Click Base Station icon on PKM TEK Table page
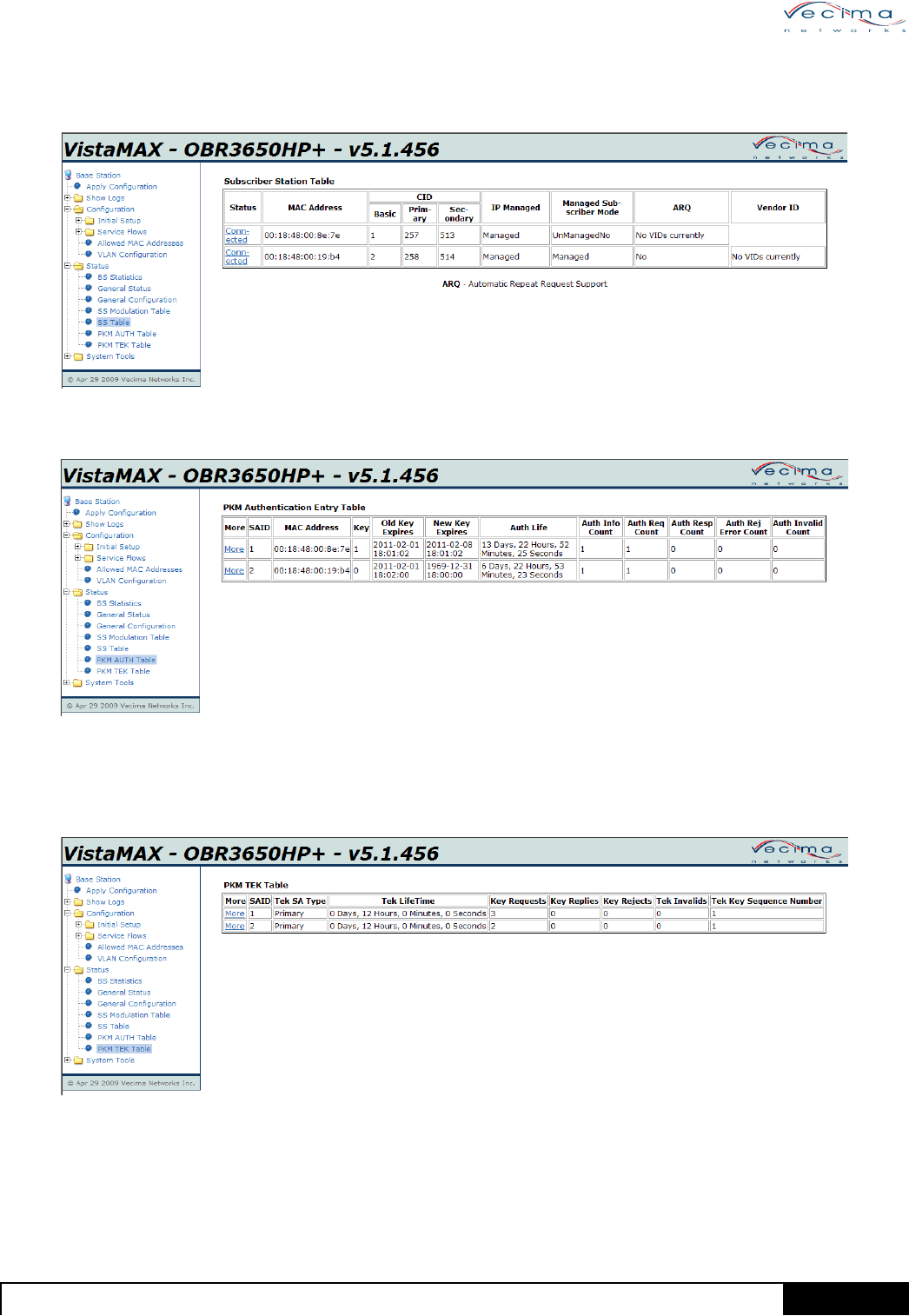Screen dimensions: 909x1316 click(x=68, y=879)
